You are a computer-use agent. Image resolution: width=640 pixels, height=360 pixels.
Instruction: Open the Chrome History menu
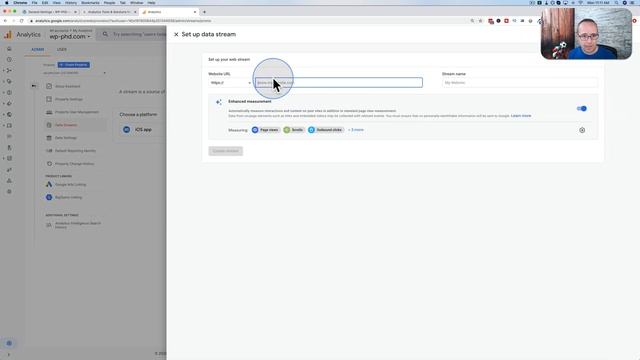[x=71, y=3]
